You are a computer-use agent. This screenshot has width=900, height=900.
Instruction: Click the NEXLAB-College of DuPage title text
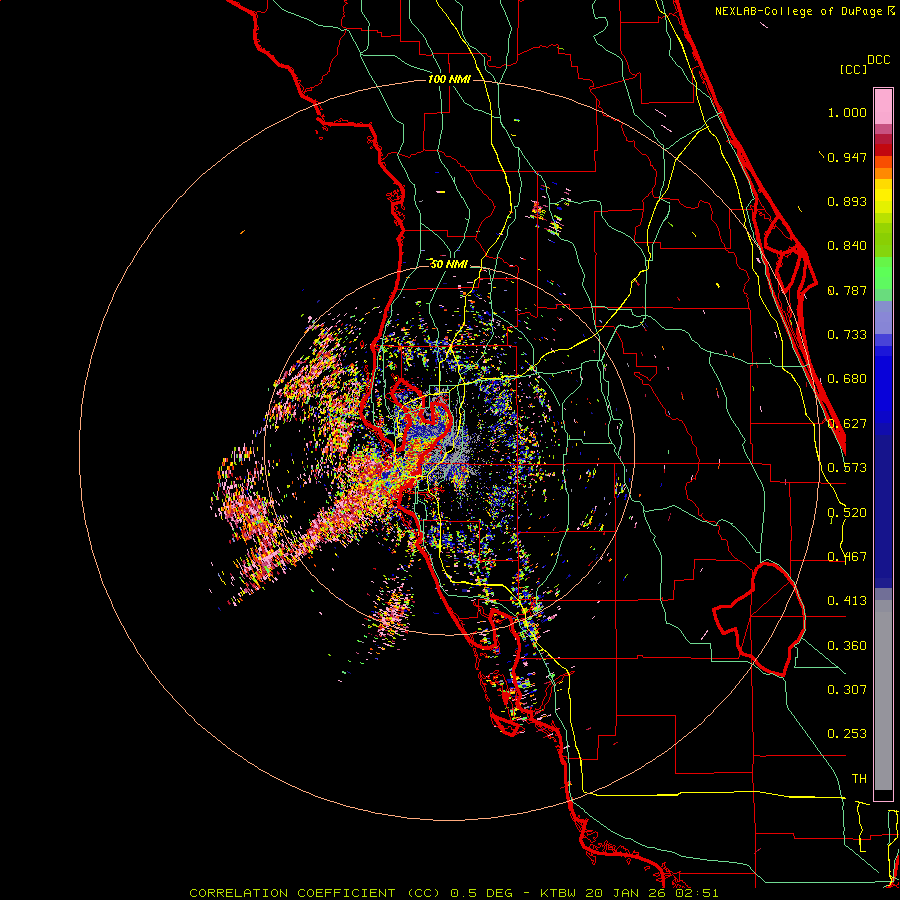click(x=799, y=11)
